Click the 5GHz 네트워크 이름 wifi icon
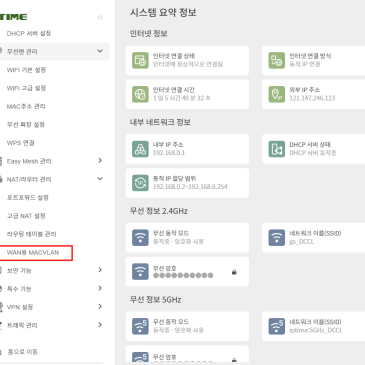 click(277, 326)
